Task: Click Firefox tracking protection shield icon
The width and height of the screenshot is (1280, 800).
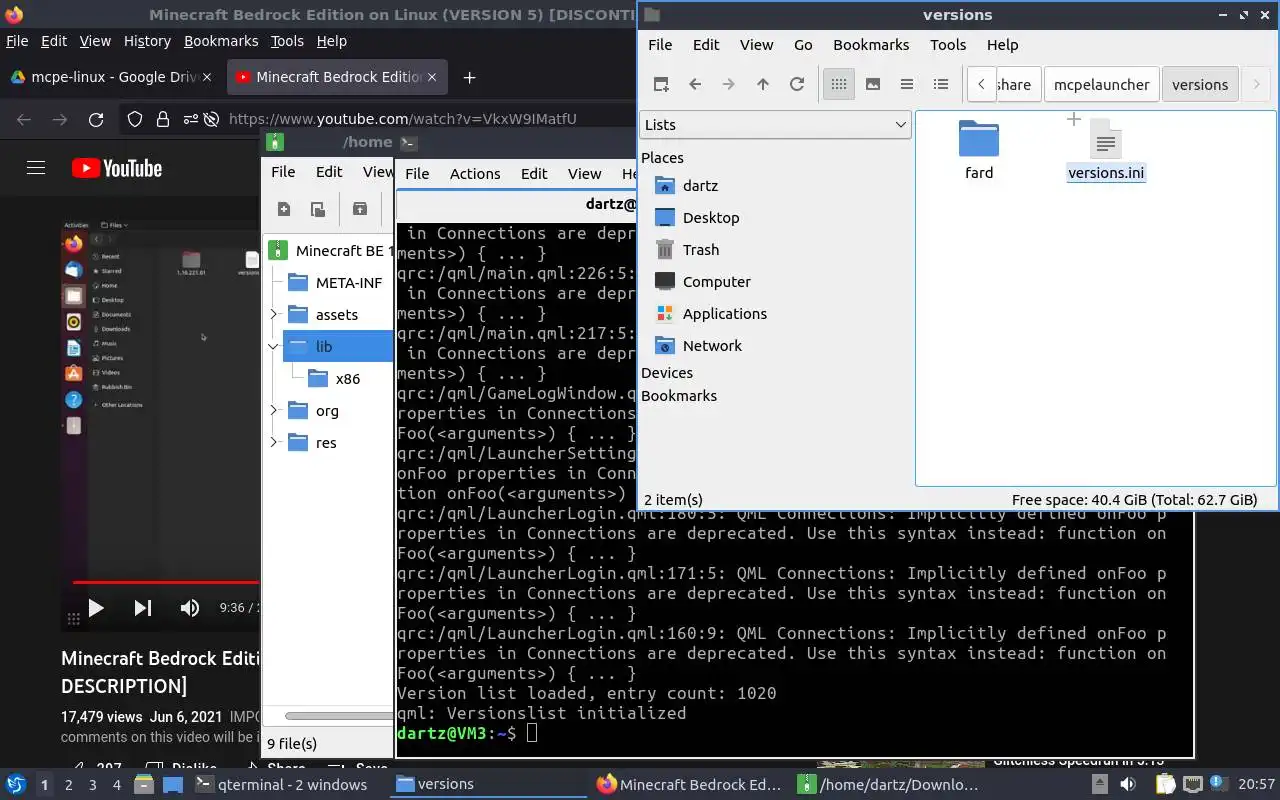Action: point(135,119)
